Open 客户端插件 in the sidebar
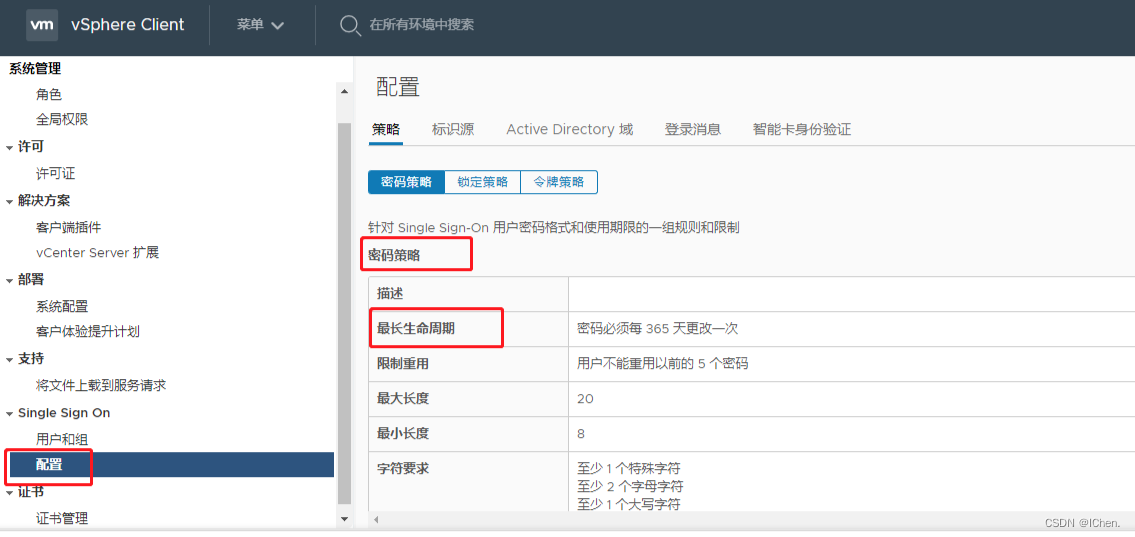The image size is (1135, 537). (69, 227)
